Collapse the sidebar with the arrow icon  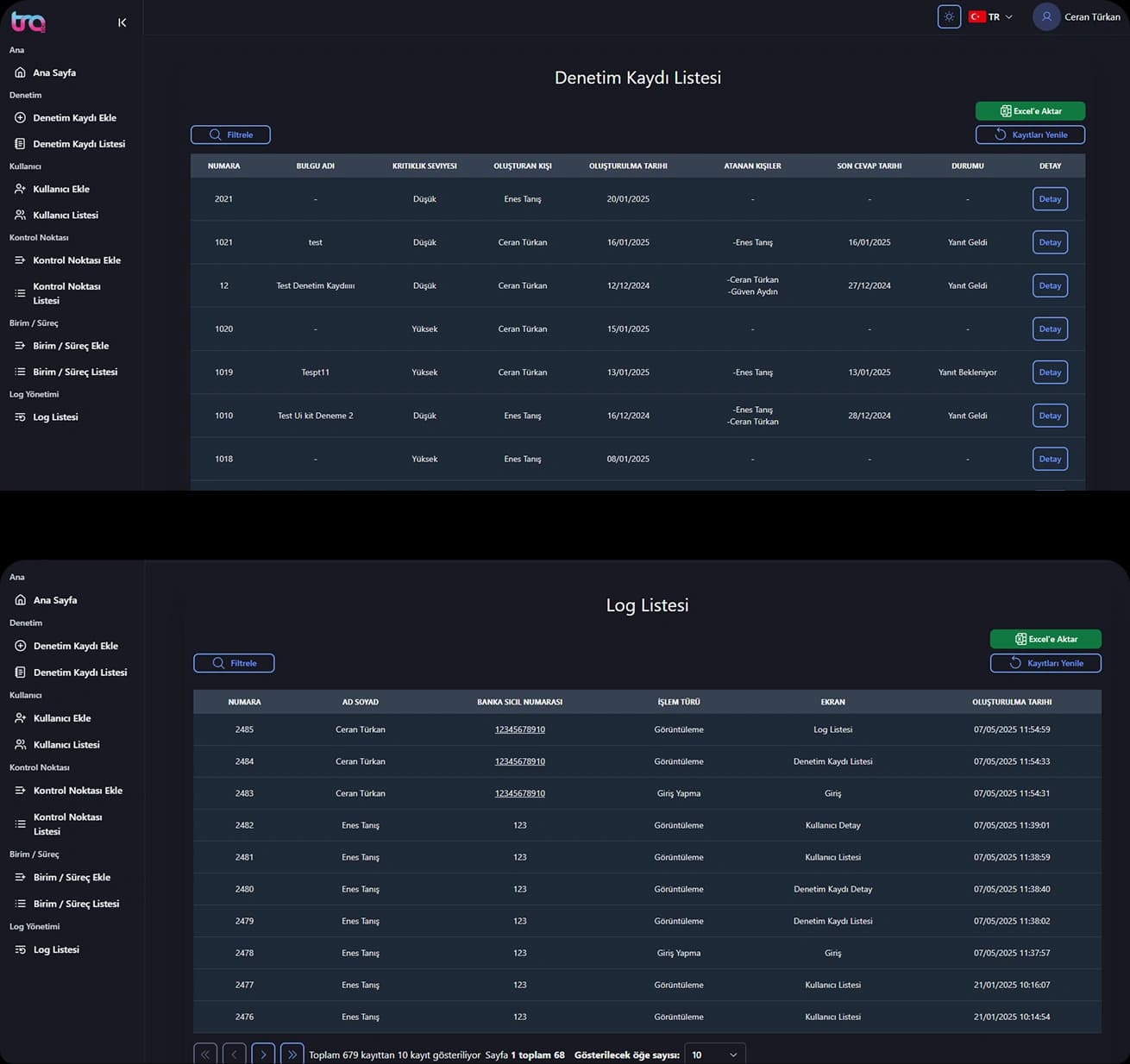pyautogui.click(x=122, y=22)
